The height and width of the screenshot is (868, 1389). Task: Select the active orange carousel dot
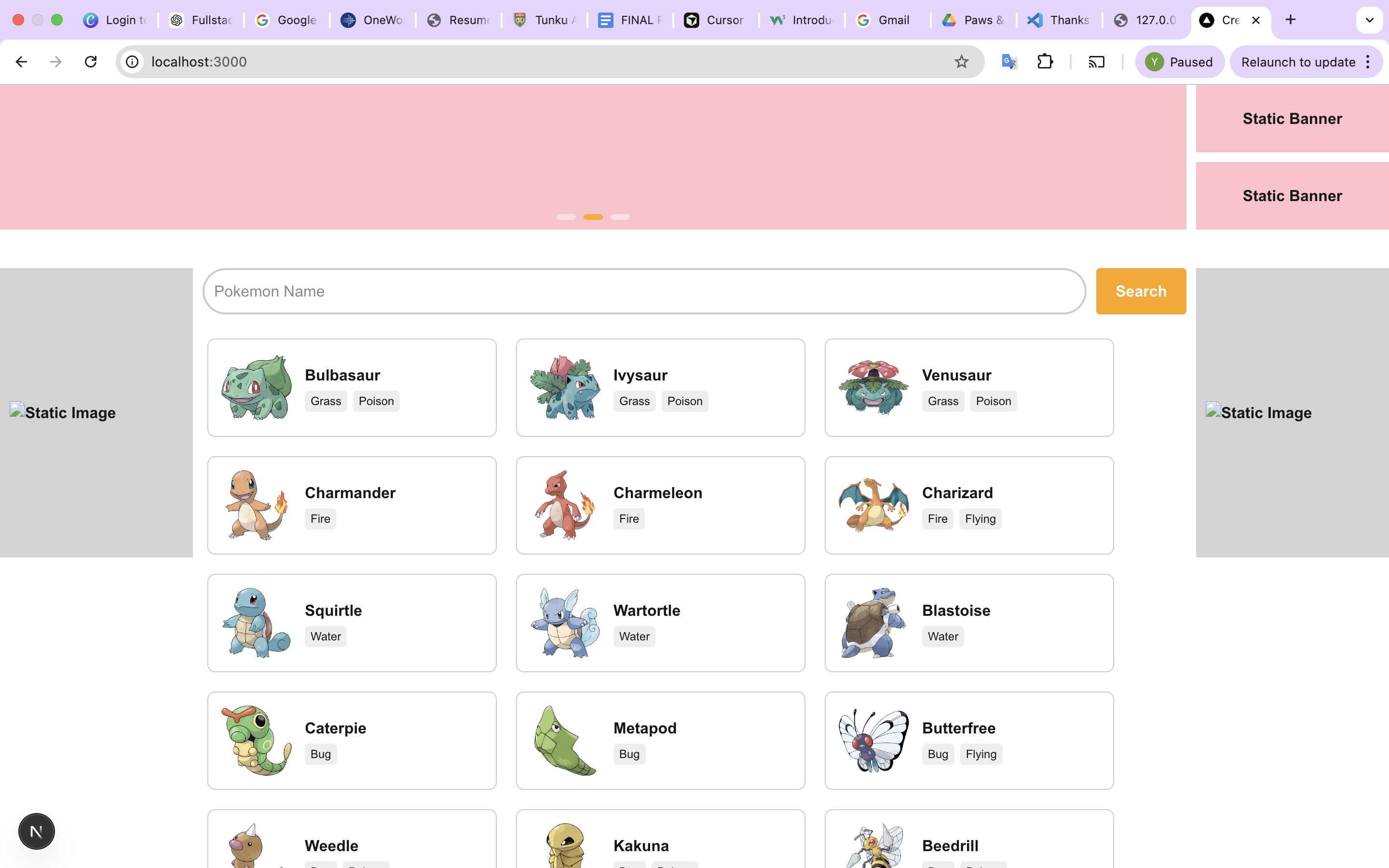coord(593,217)
